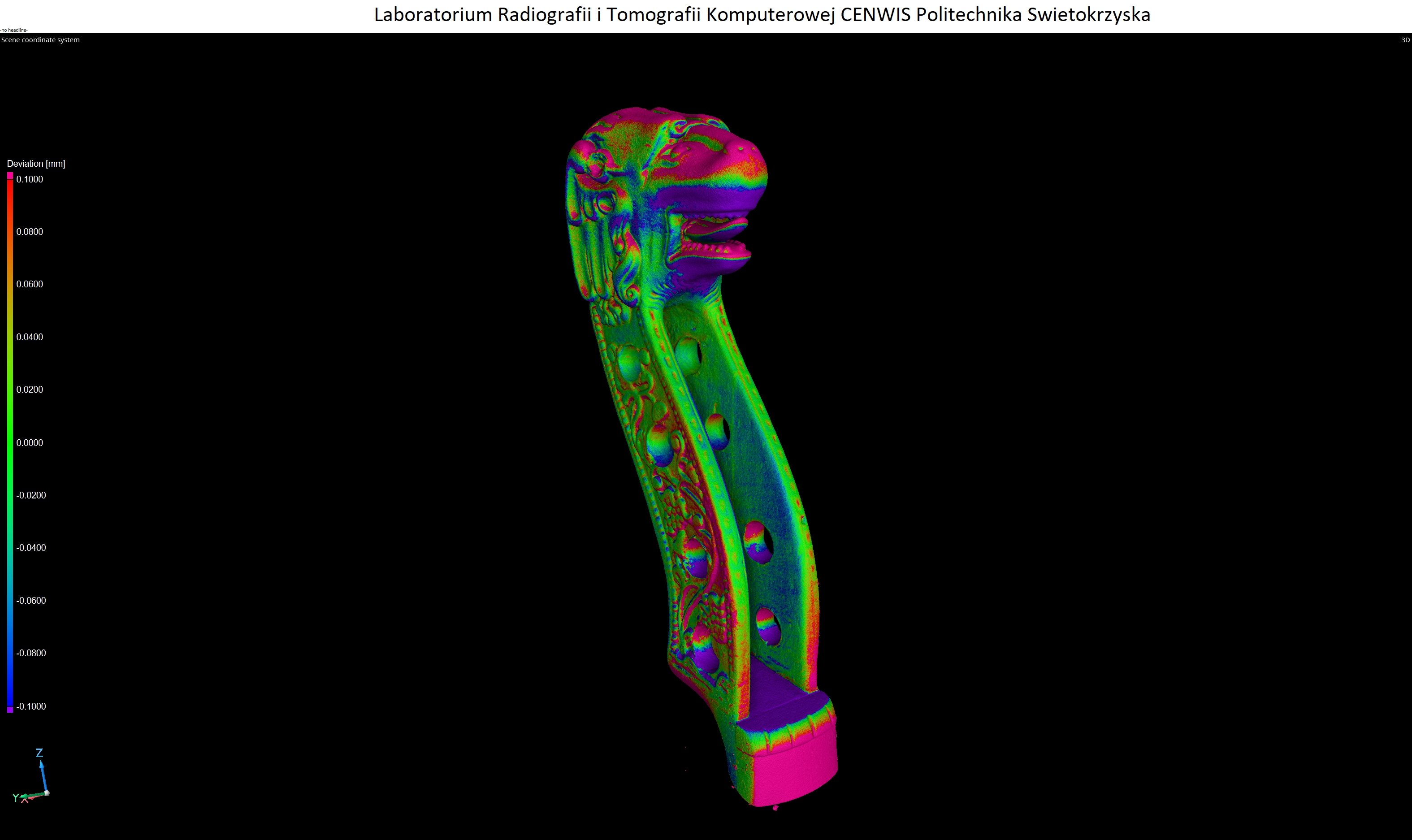This screenshot has height=840, width=1412.
Task: Click the "-no headline-" text
Action: [13, 30]
